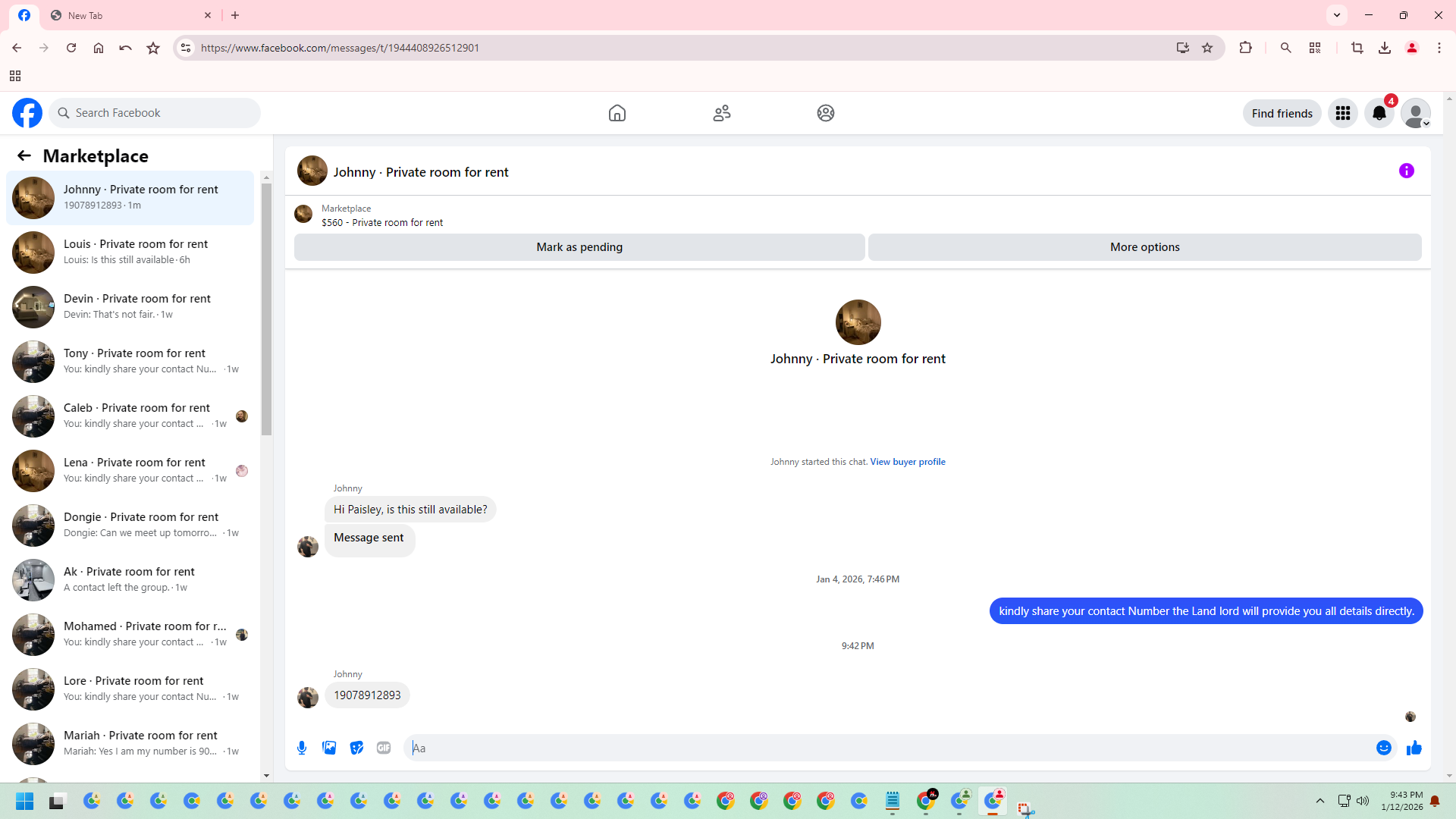The image size is (1456, 819).
Task: Open the Facebook menu grid icon
Action: [x=1342, y=113]
